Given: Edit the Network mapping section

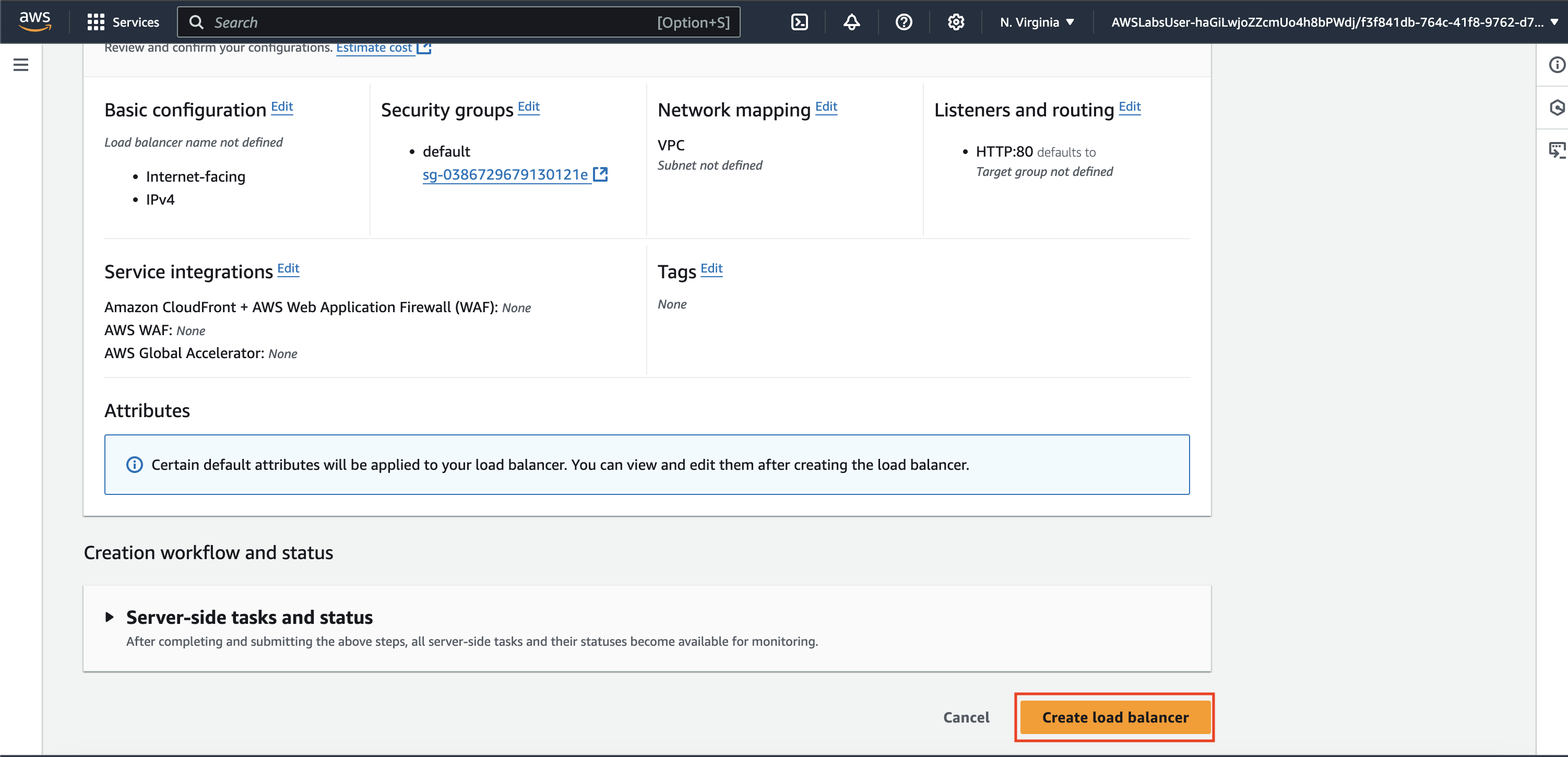Looking at the screenshot, I should tap(826, 107).
